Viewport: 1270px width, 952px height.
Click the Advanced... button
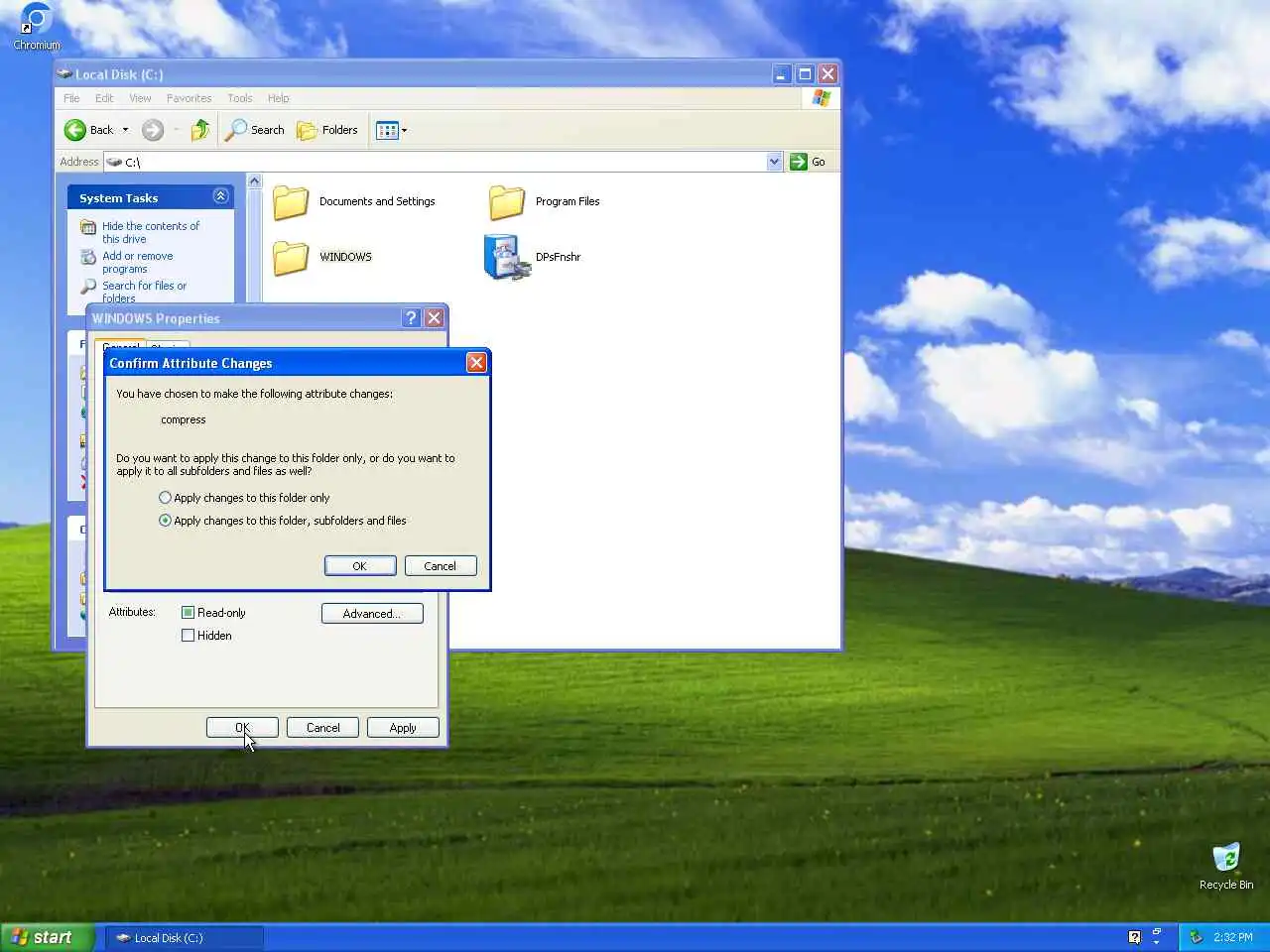[x=372, y=614]
